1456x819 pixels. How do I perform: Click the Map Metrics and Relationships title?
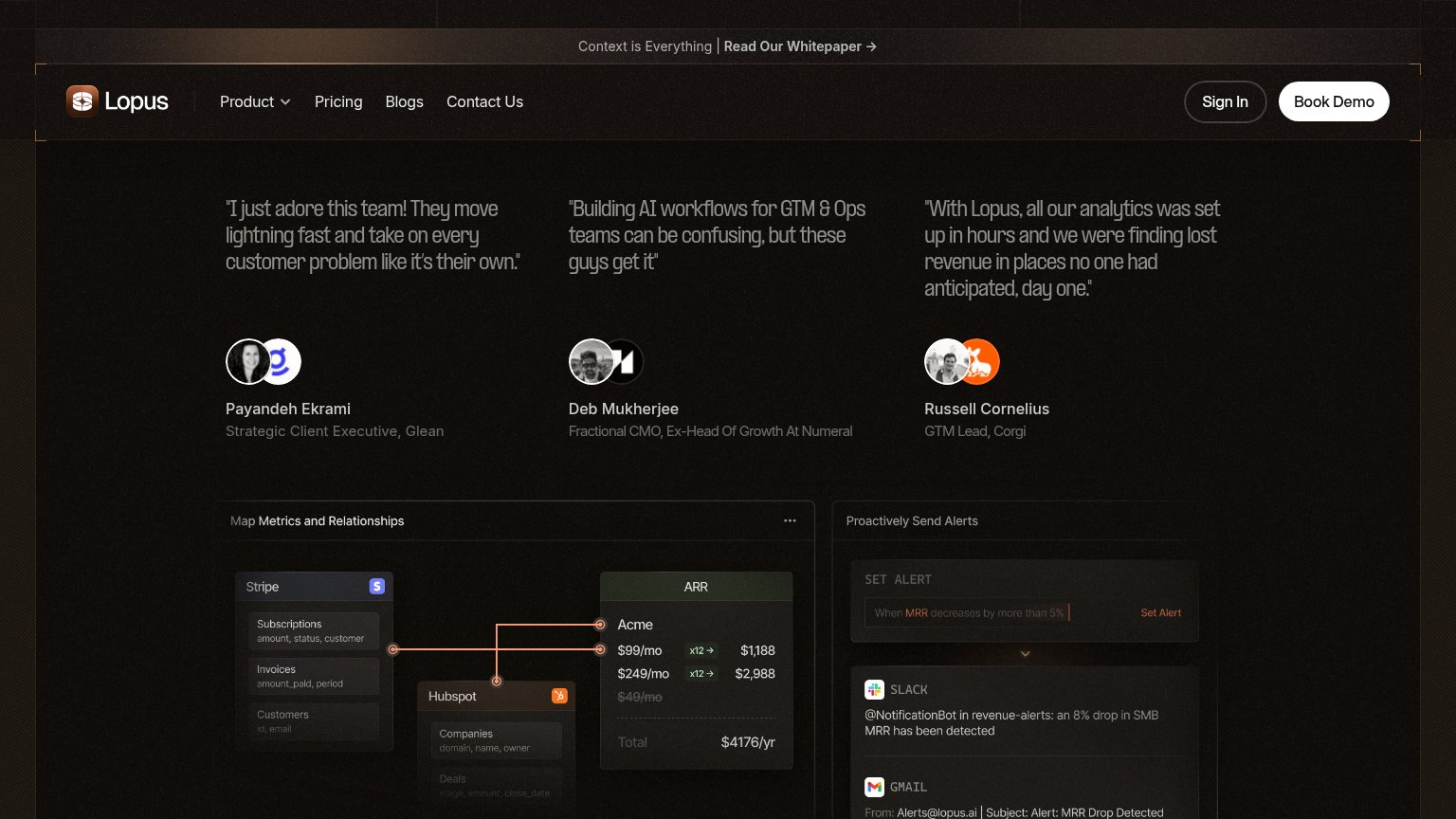(318, 520)
